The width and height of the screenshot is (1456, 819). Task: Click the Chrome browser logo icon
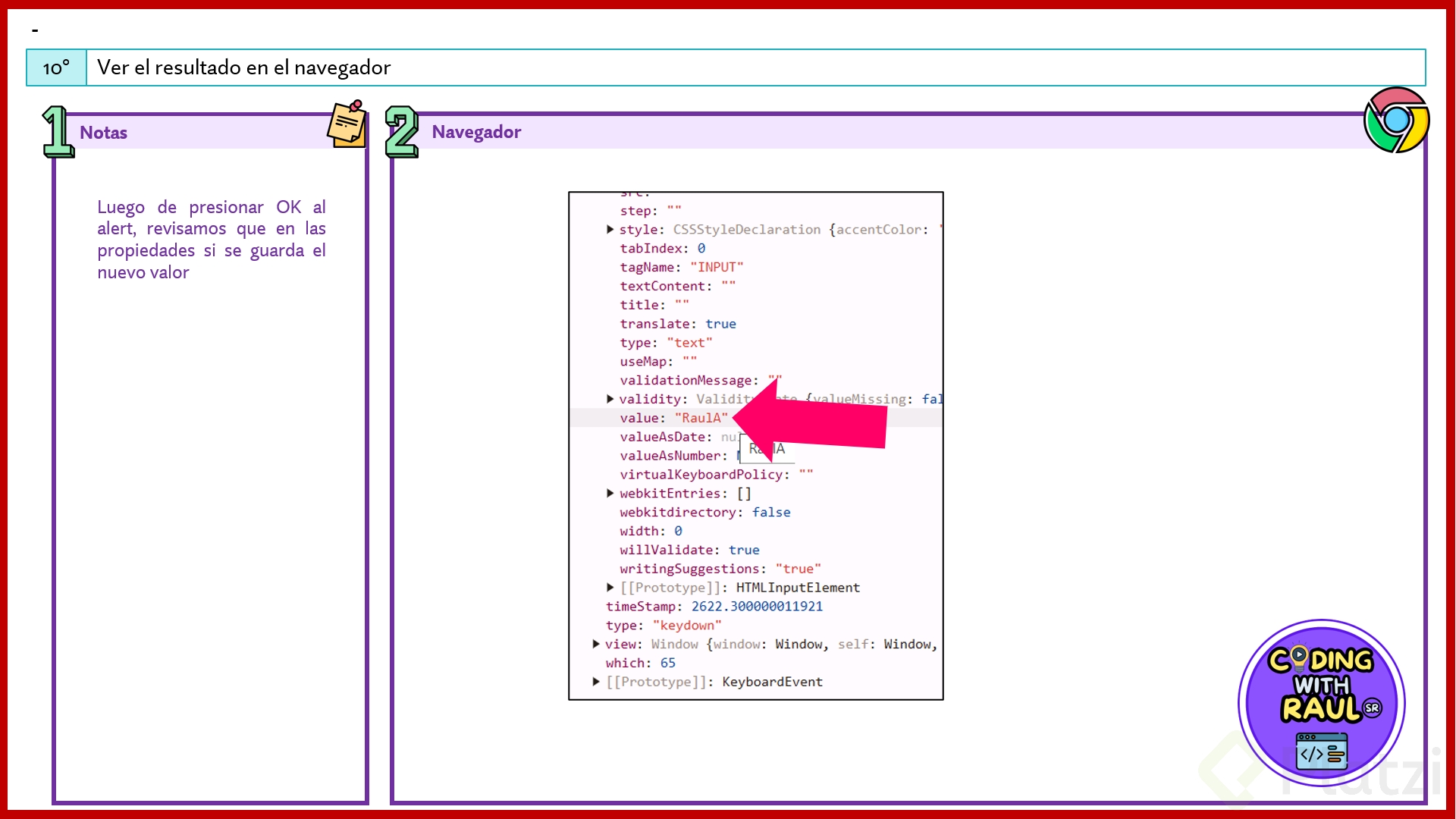point(1396,120)
